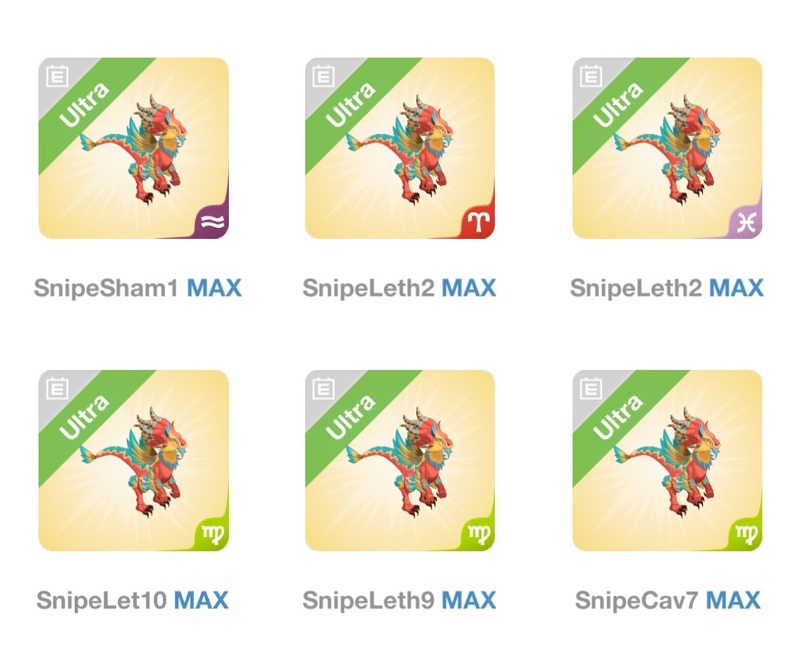Click MAX next to SnipeLet10
Image resolution: width=800 pixels, height=663 pixels.
(x=201, y=600)
